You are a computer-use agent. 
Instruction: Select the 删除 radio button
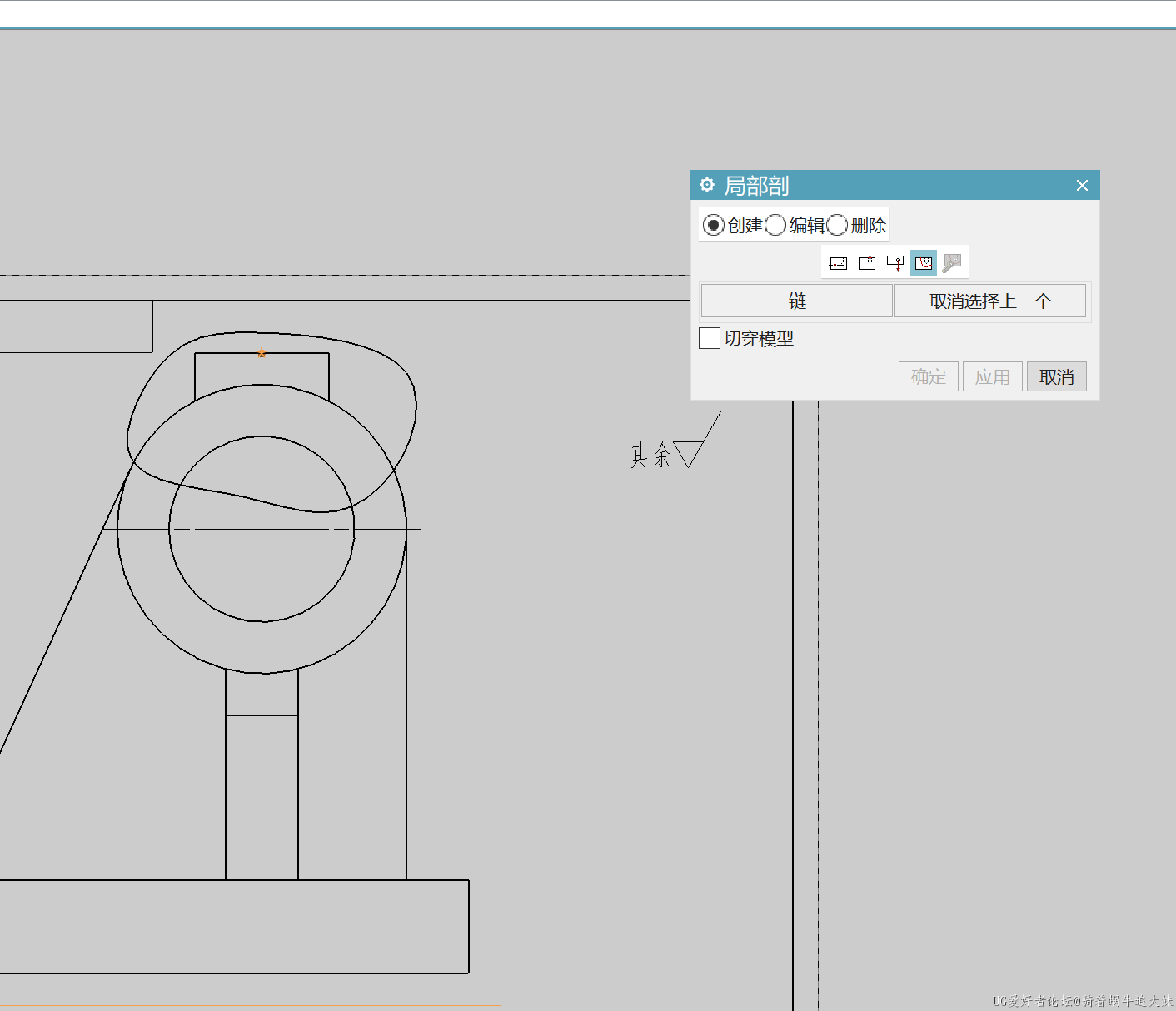point(837,225)
